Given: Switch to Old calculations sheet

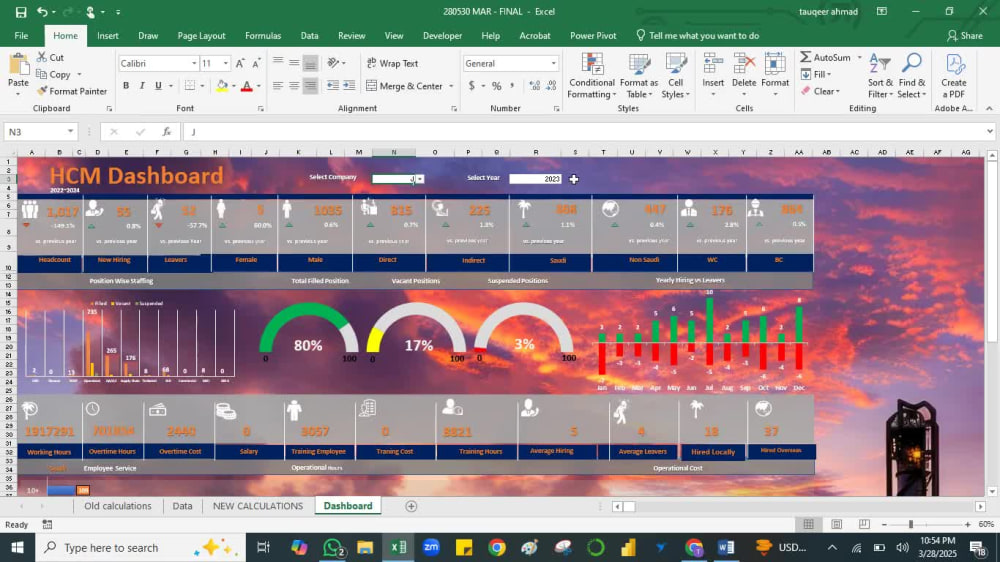Looking at the screenshot, I should [118, 506].
